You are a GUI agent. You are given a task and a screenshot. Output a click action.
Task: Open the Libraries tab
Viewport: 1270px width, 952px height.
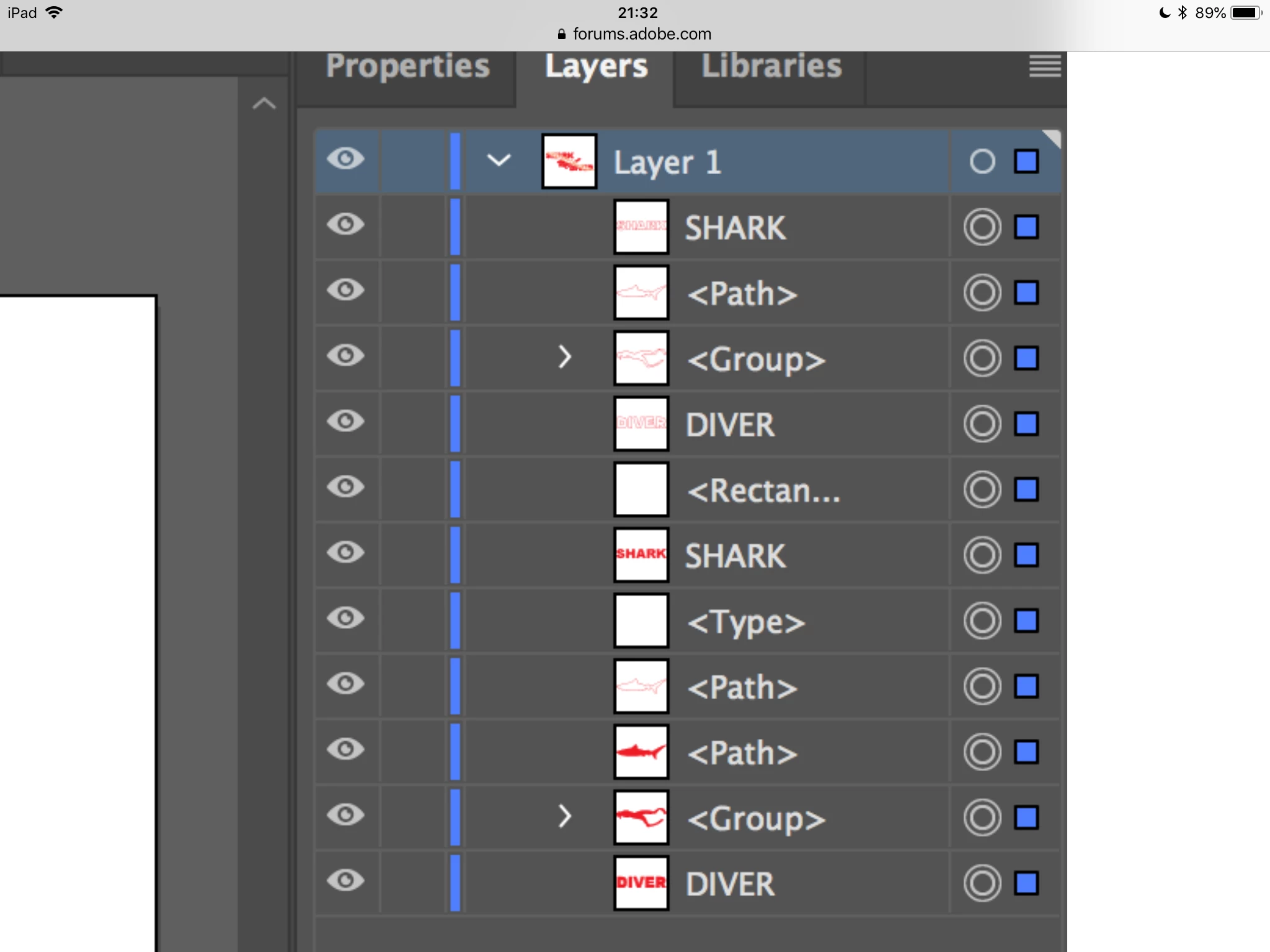pos(771,67)
